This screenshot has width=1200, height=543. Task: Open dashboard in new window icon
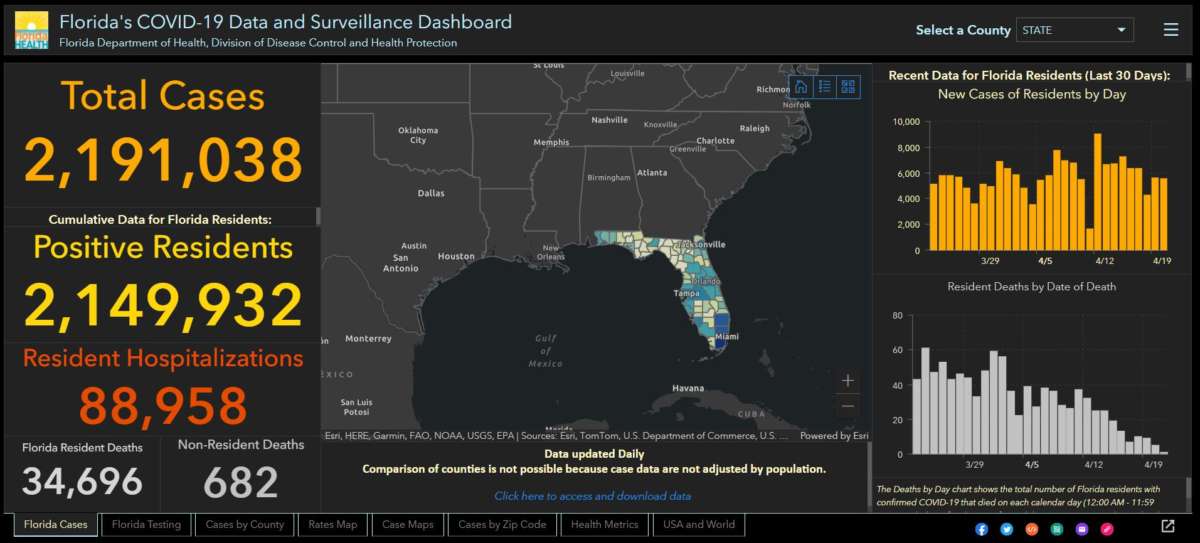point(1167,526)
